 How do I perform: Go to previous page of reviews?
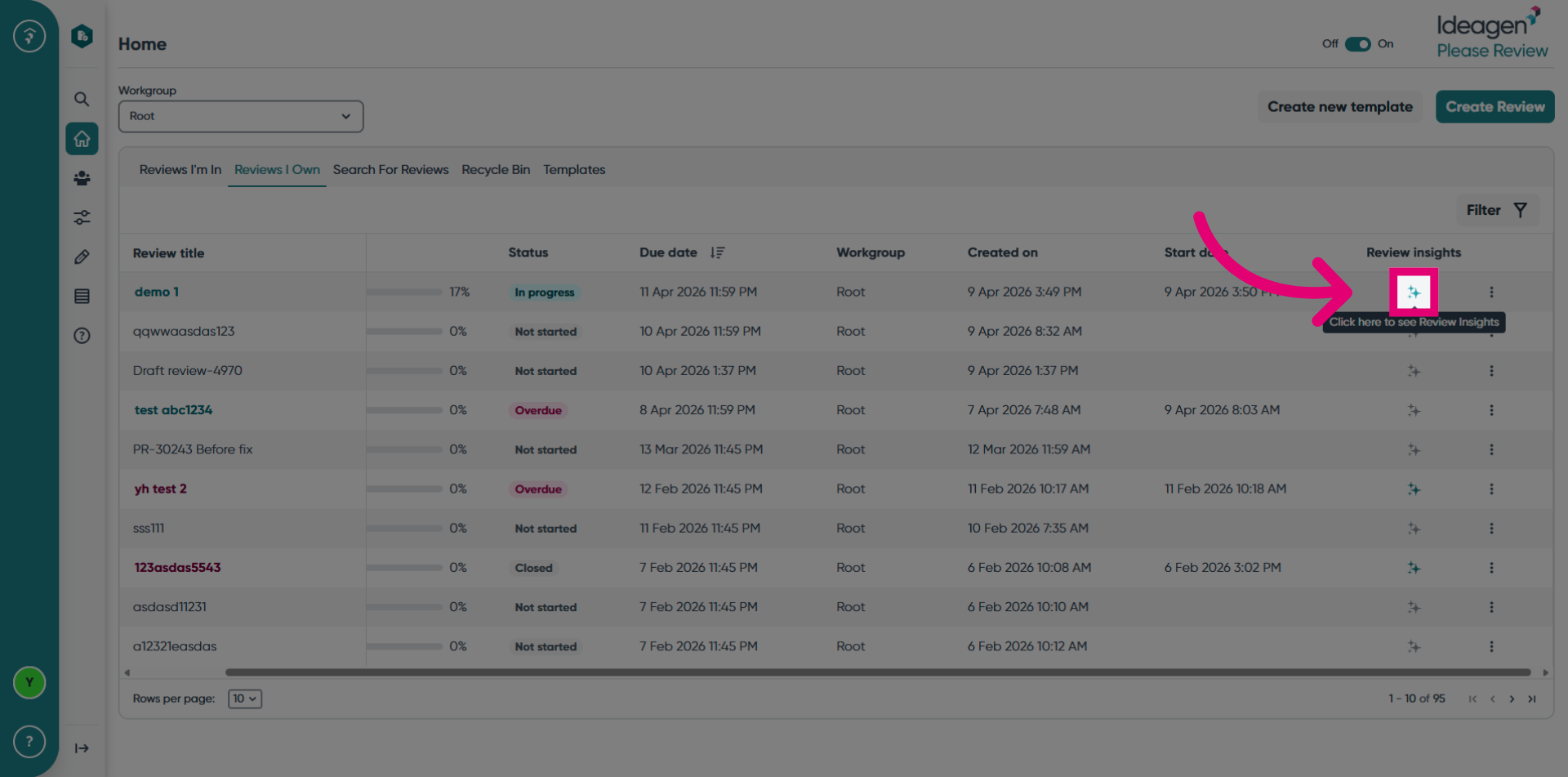click(1492, 699)
